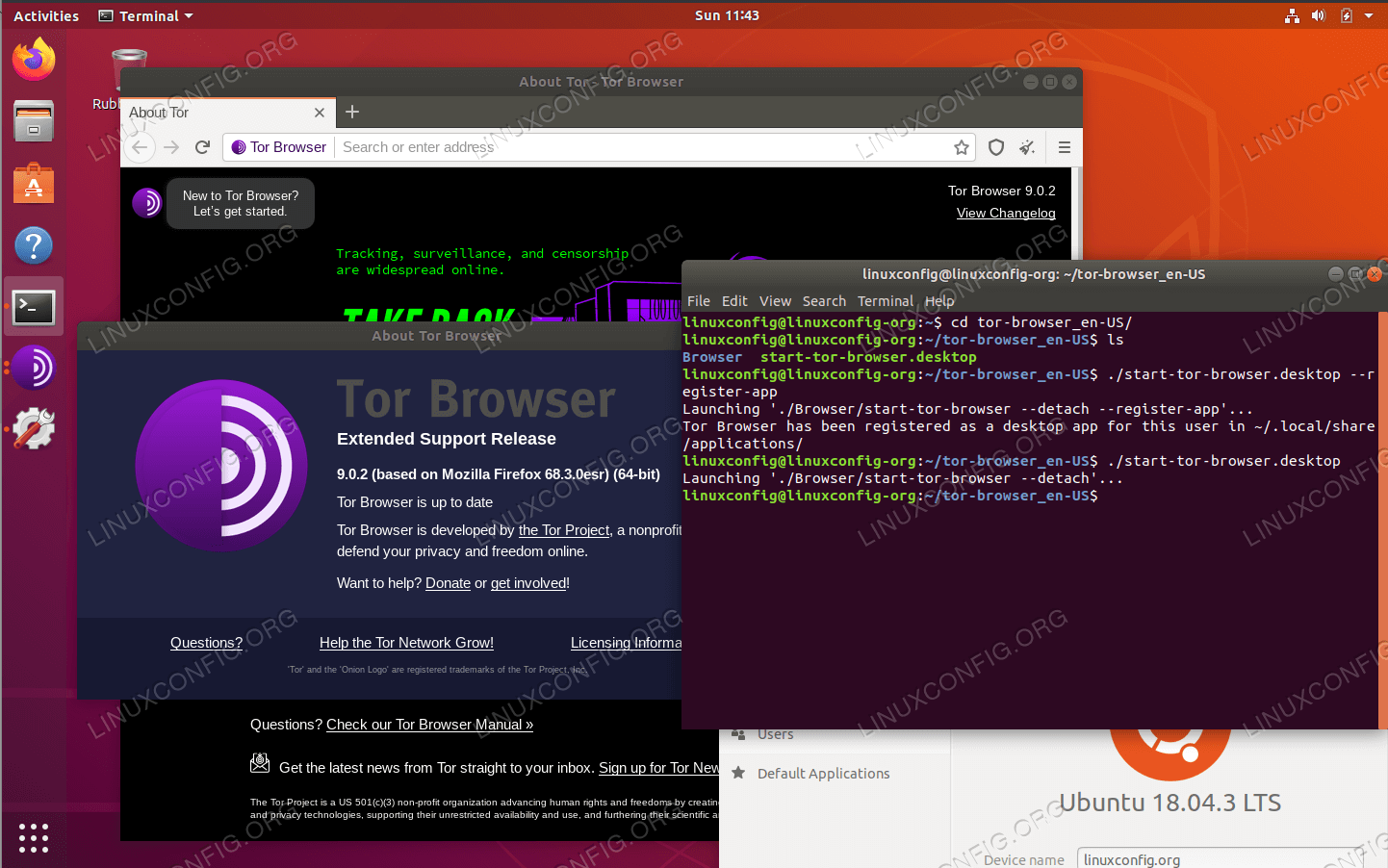Open Check our Tor Browser Manual link

pyautogui.click(x=429, y=725)
